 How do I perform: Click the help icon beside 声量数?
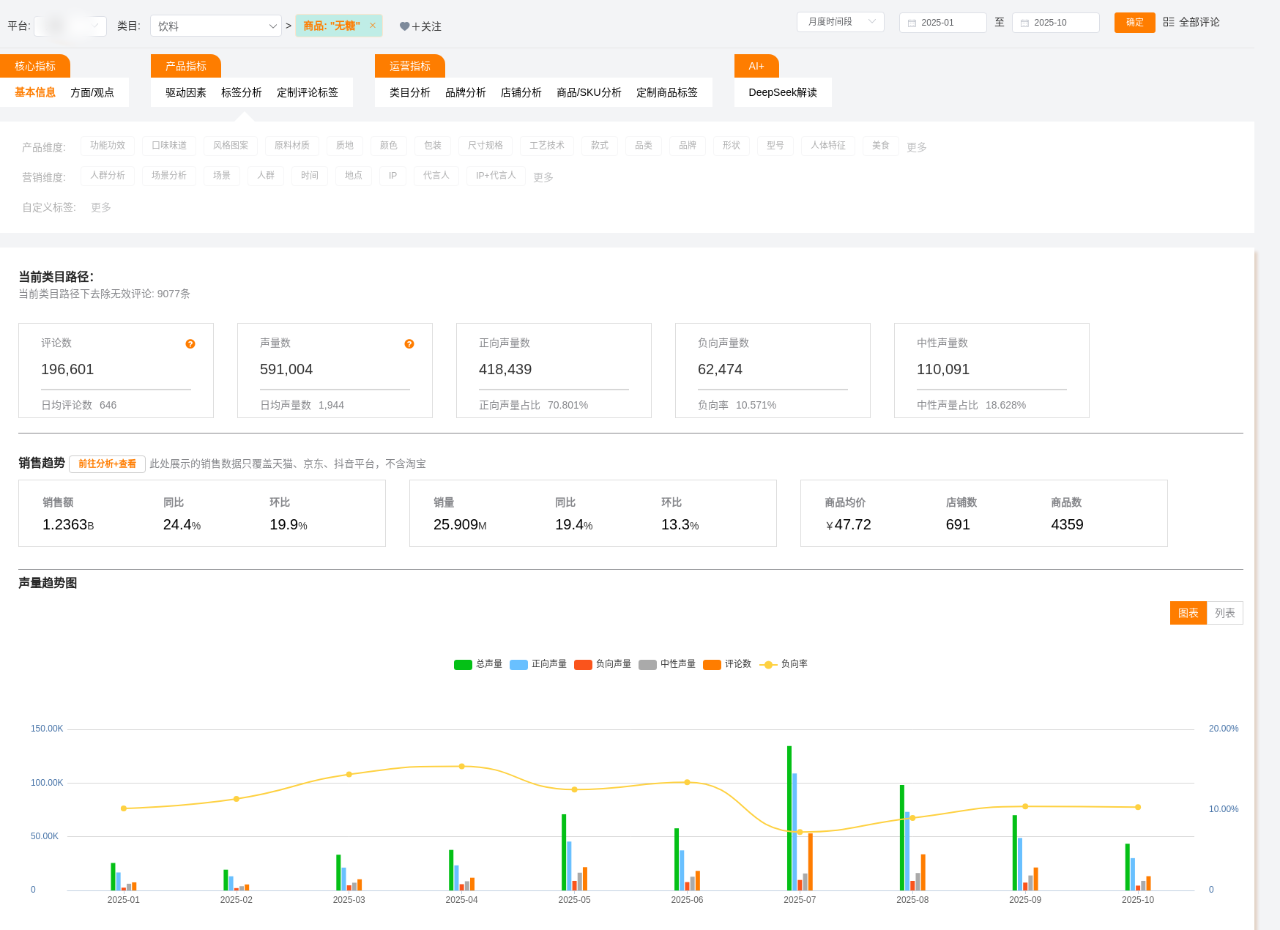pos(409,344)
